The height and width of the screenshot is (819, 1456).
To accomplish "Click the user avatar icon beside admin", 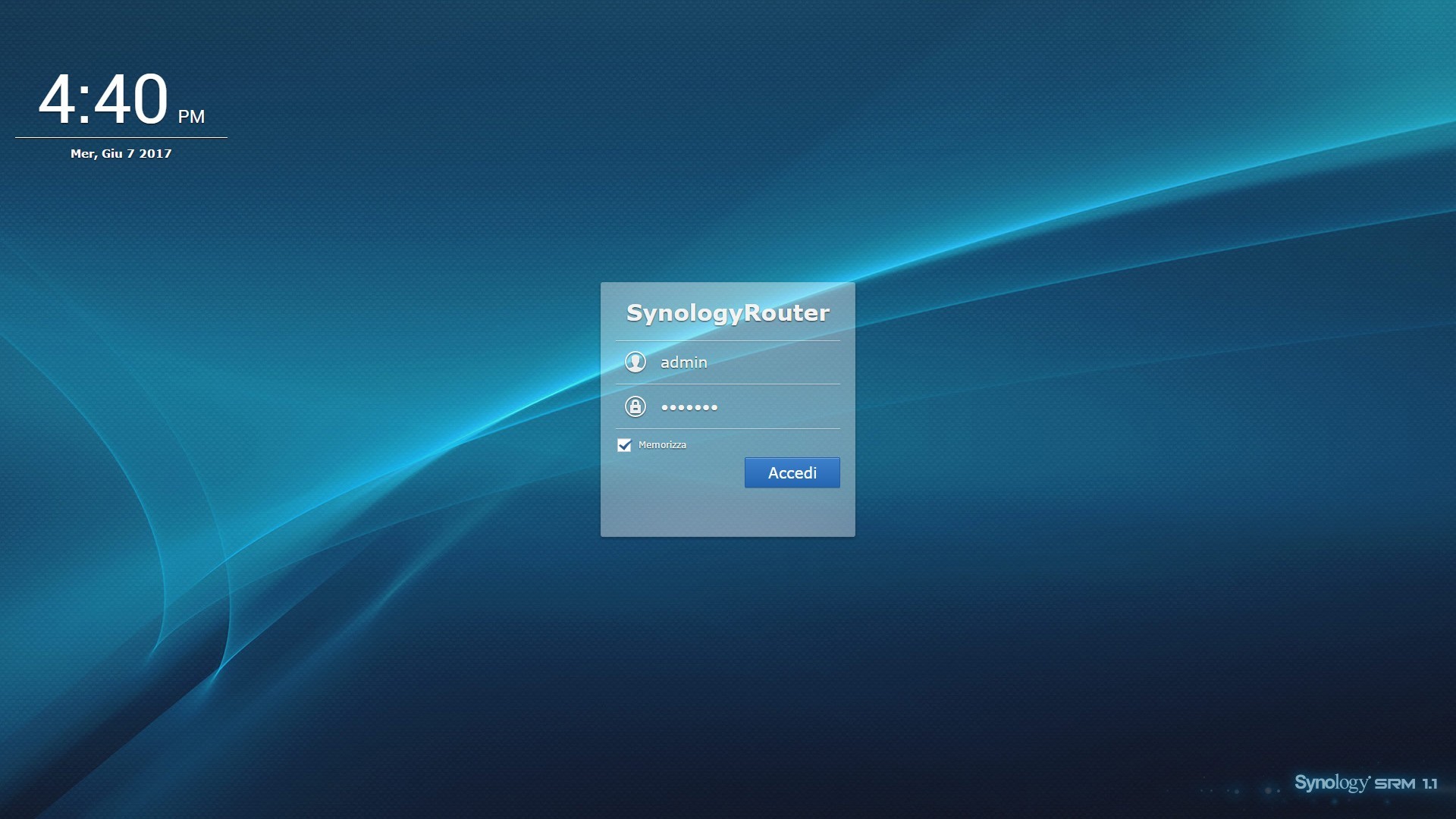I will (x=635, y=362).
